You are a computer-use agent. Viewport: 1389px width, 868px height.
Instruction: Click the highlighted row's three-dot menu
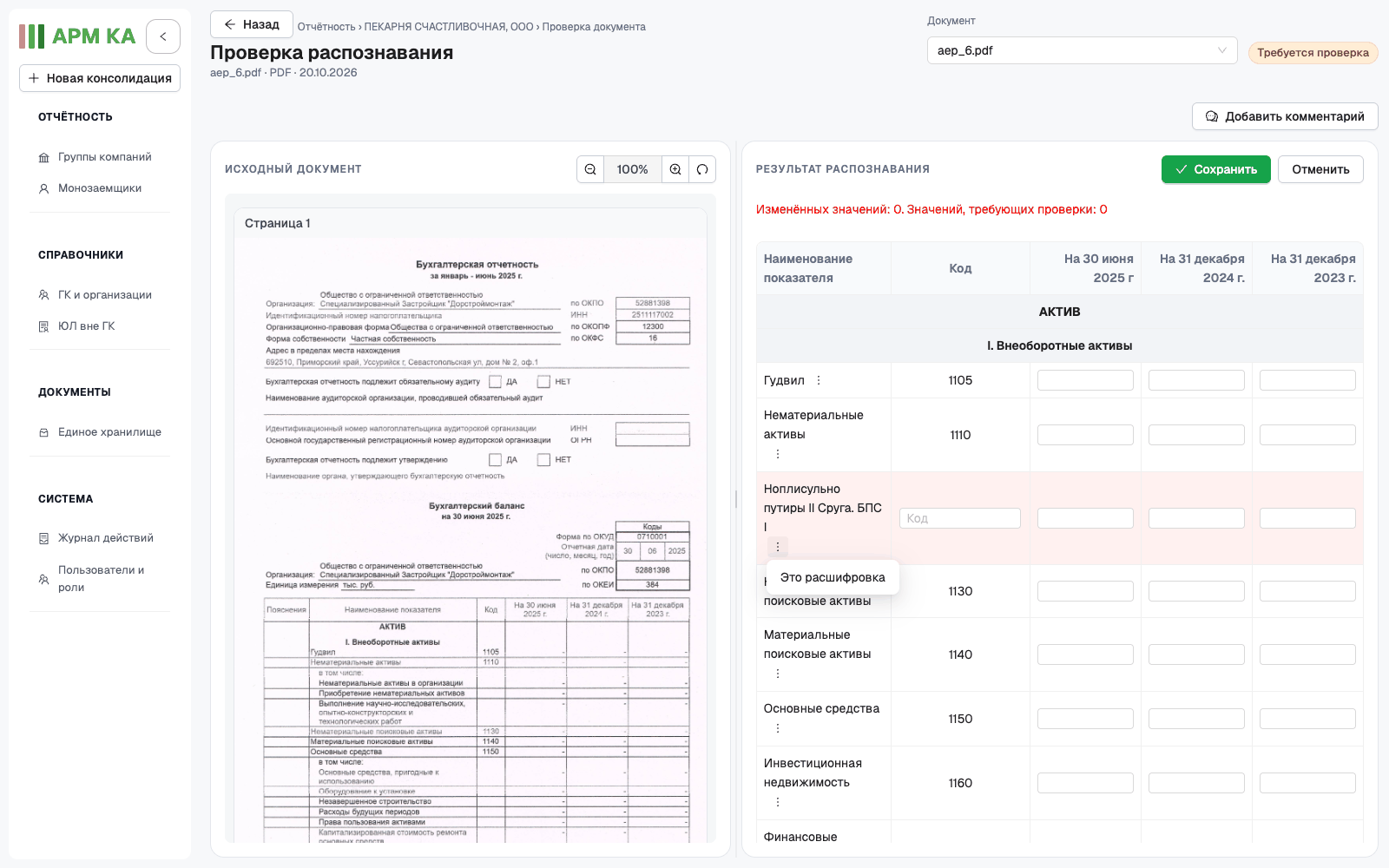pos(778,547)
